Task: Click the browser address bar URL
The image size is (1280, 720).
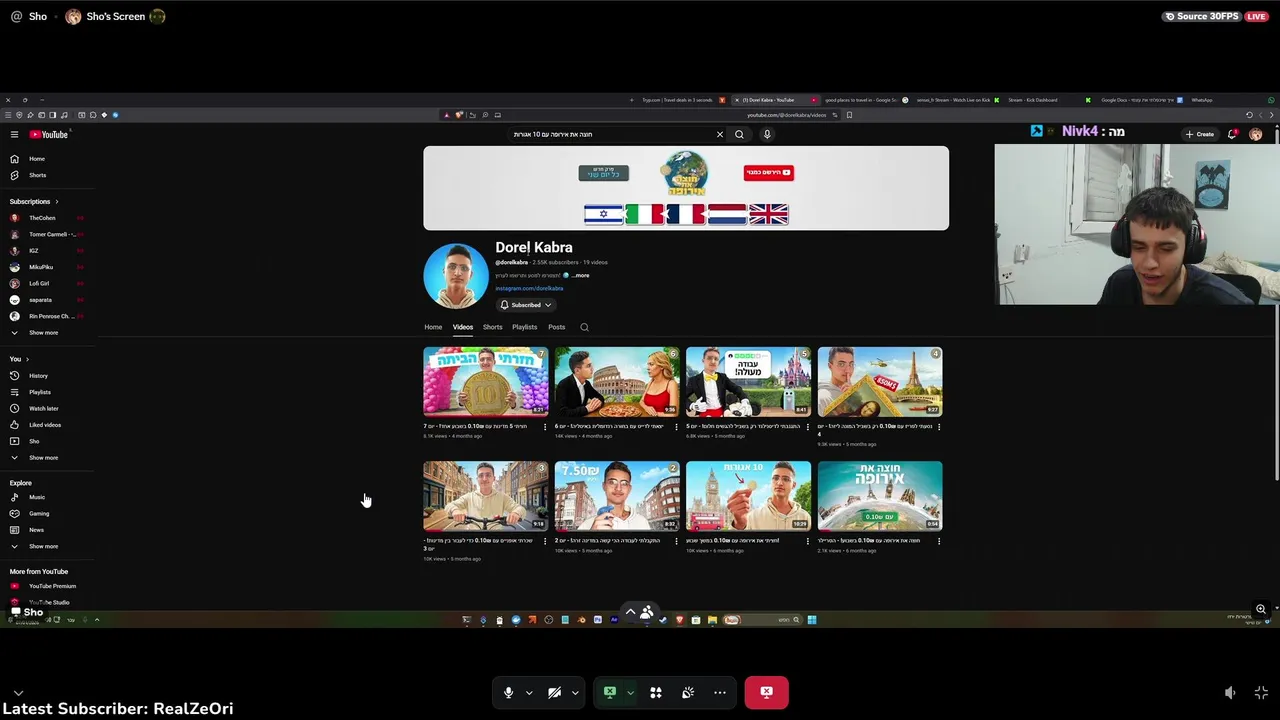Action: click(x=787, y=115)
